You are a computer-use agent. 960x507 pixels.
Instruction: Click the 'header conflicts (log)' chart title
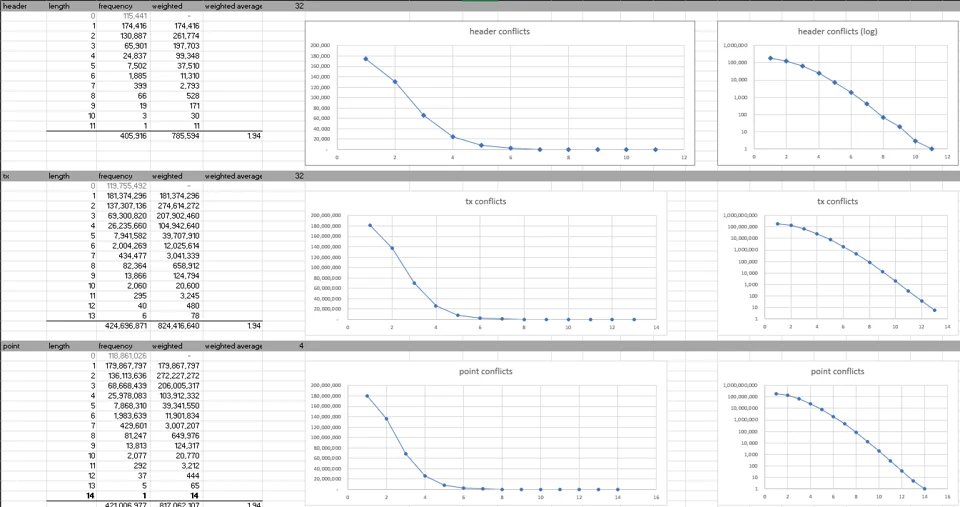(837, 31)
